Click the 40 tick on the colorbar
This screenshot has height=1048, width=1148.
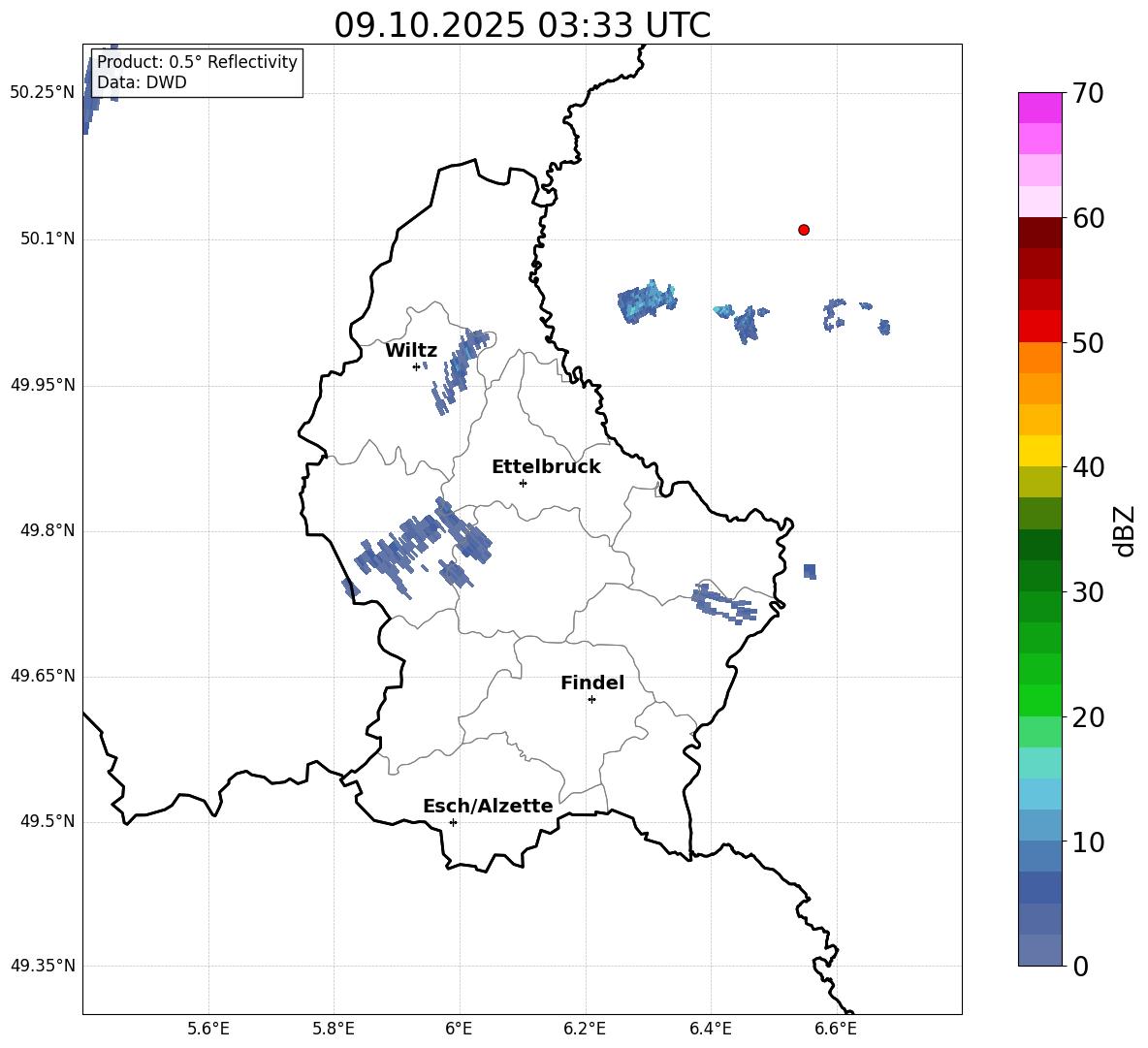click(1088, 467)
